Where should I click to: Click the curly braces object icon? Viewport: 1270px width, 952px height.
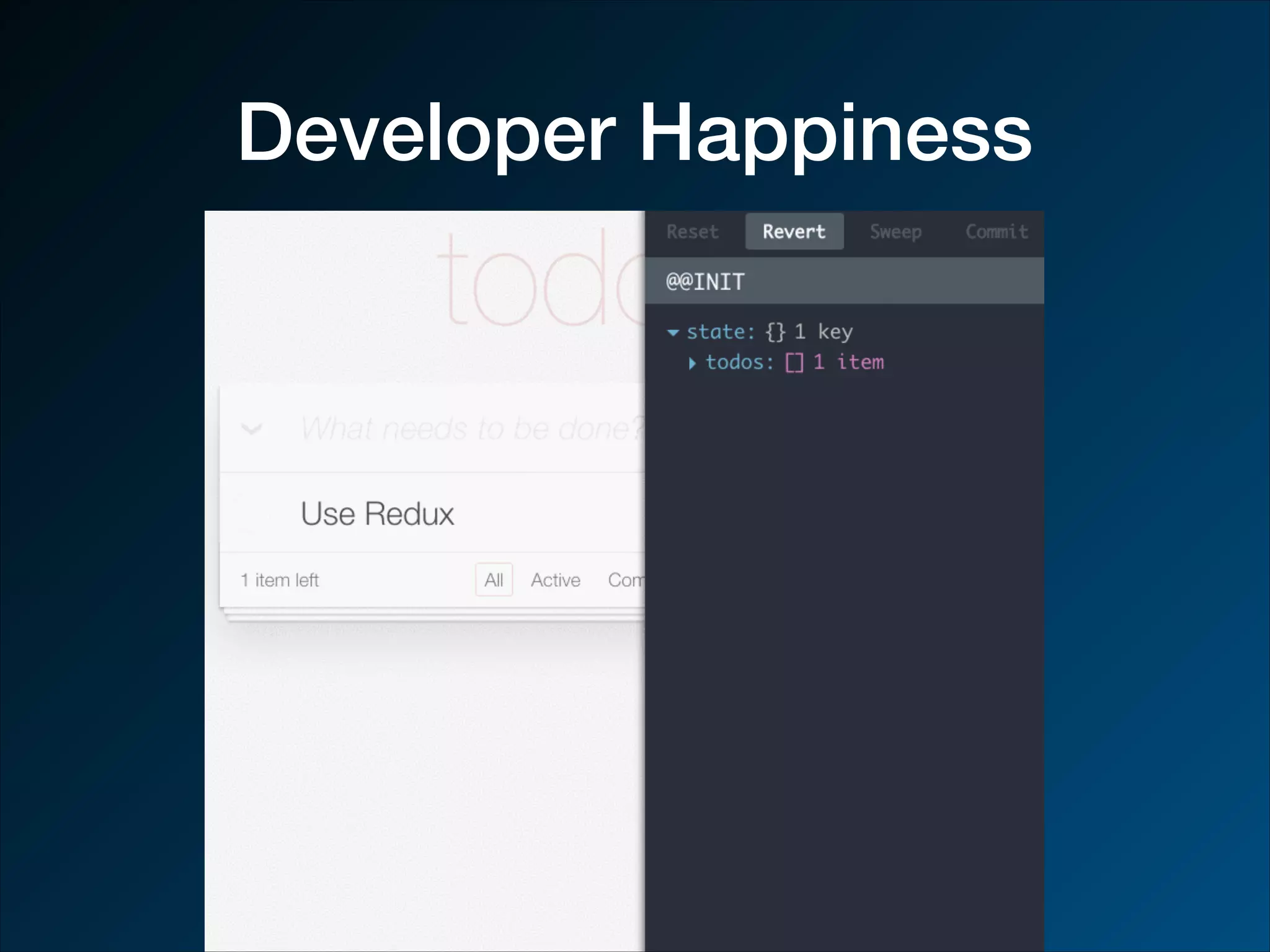[x=775, y=332]
